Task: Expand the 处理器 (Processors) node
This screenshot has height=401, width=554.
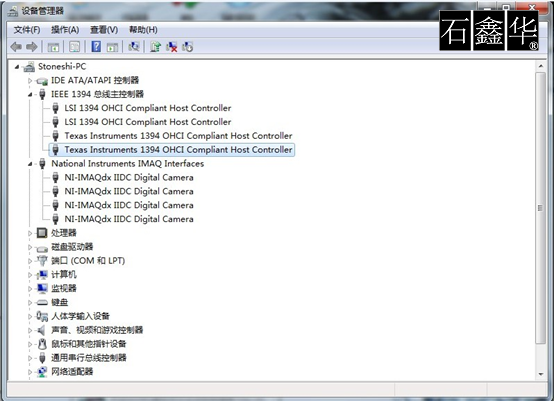Action: [x=30, y=233]
